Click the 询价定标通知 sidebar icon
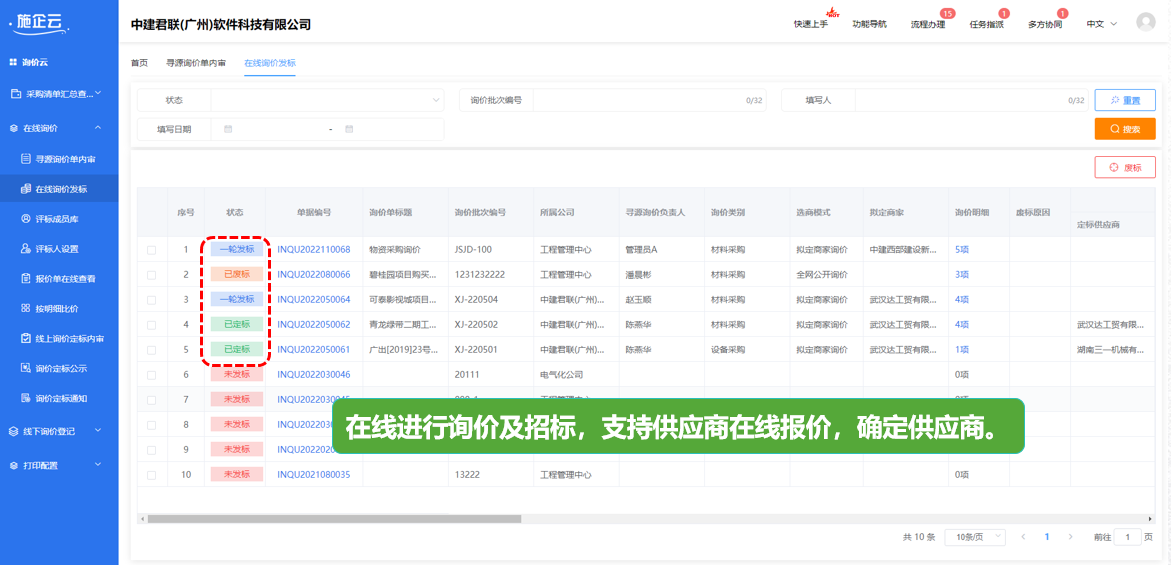 26,398
